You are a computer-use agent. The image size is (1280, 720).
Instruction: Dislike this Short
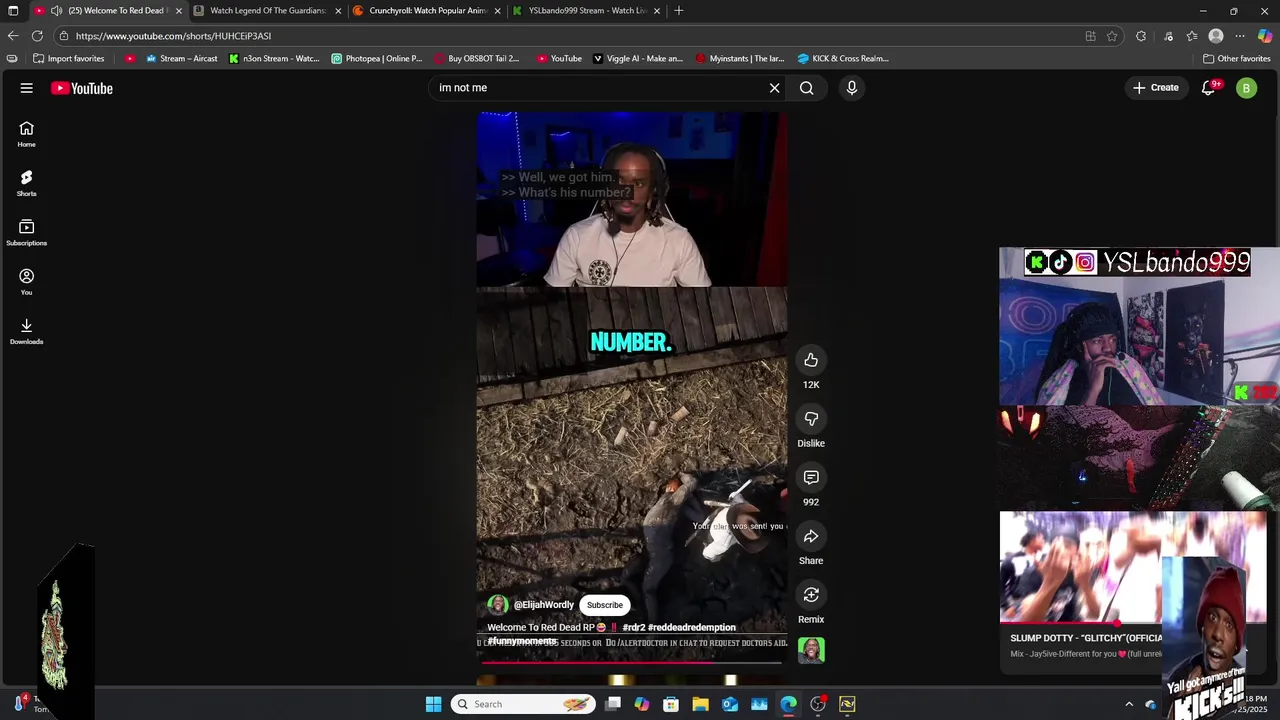pos(811,418)
